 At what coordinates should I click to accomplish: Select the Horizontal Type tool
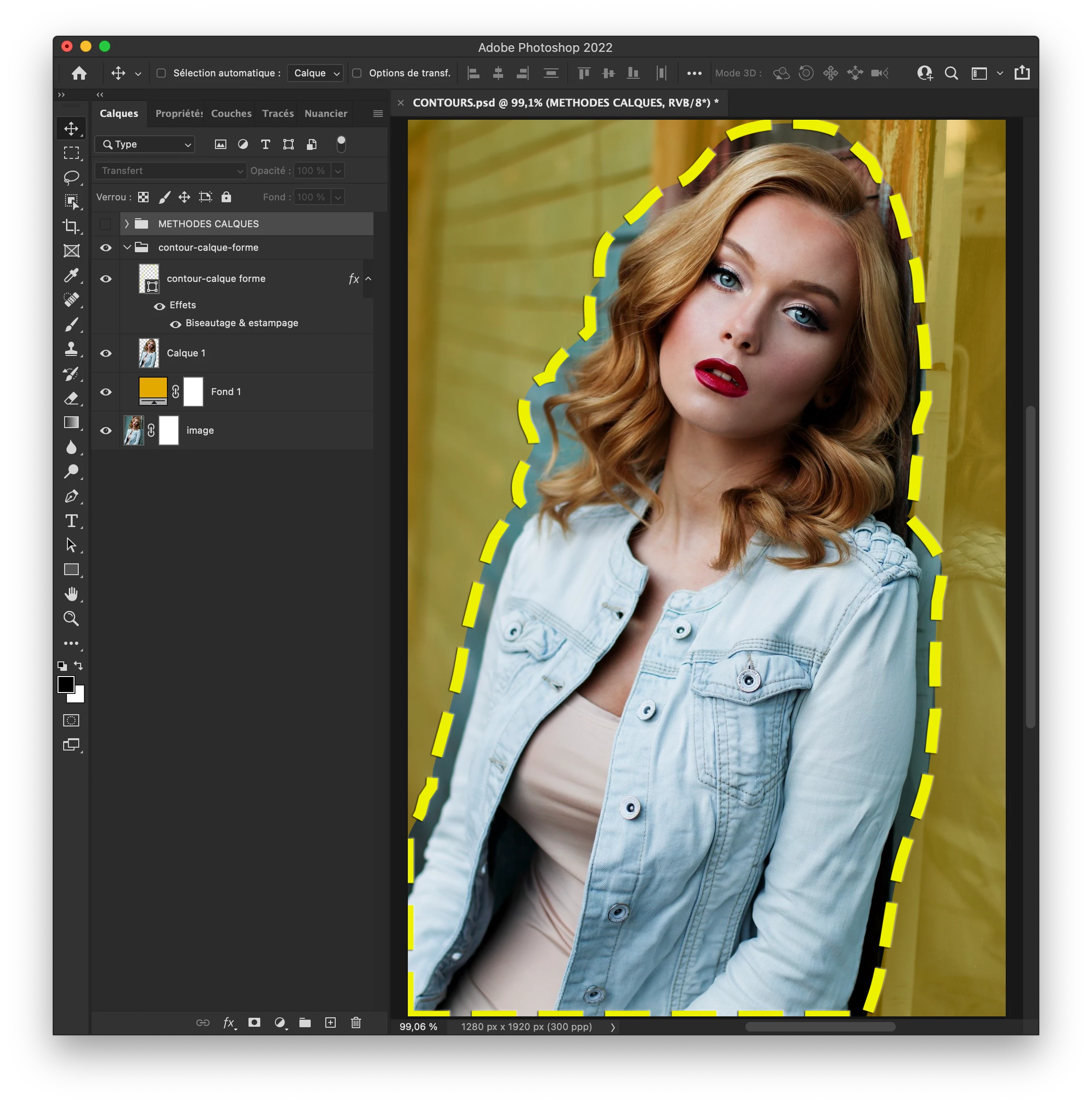pyautogui.click(x=71, y=521)
